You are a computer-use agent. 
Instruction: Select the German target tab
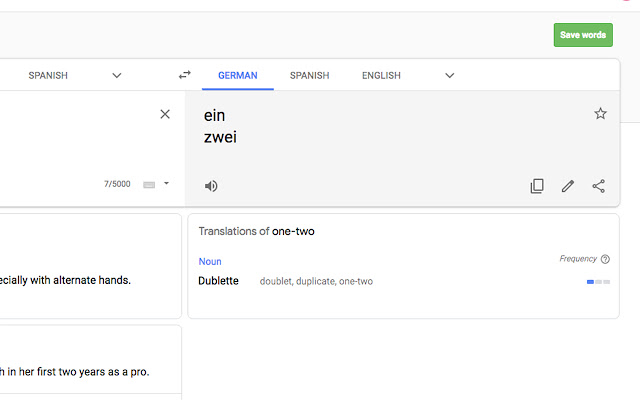[238, 75]
